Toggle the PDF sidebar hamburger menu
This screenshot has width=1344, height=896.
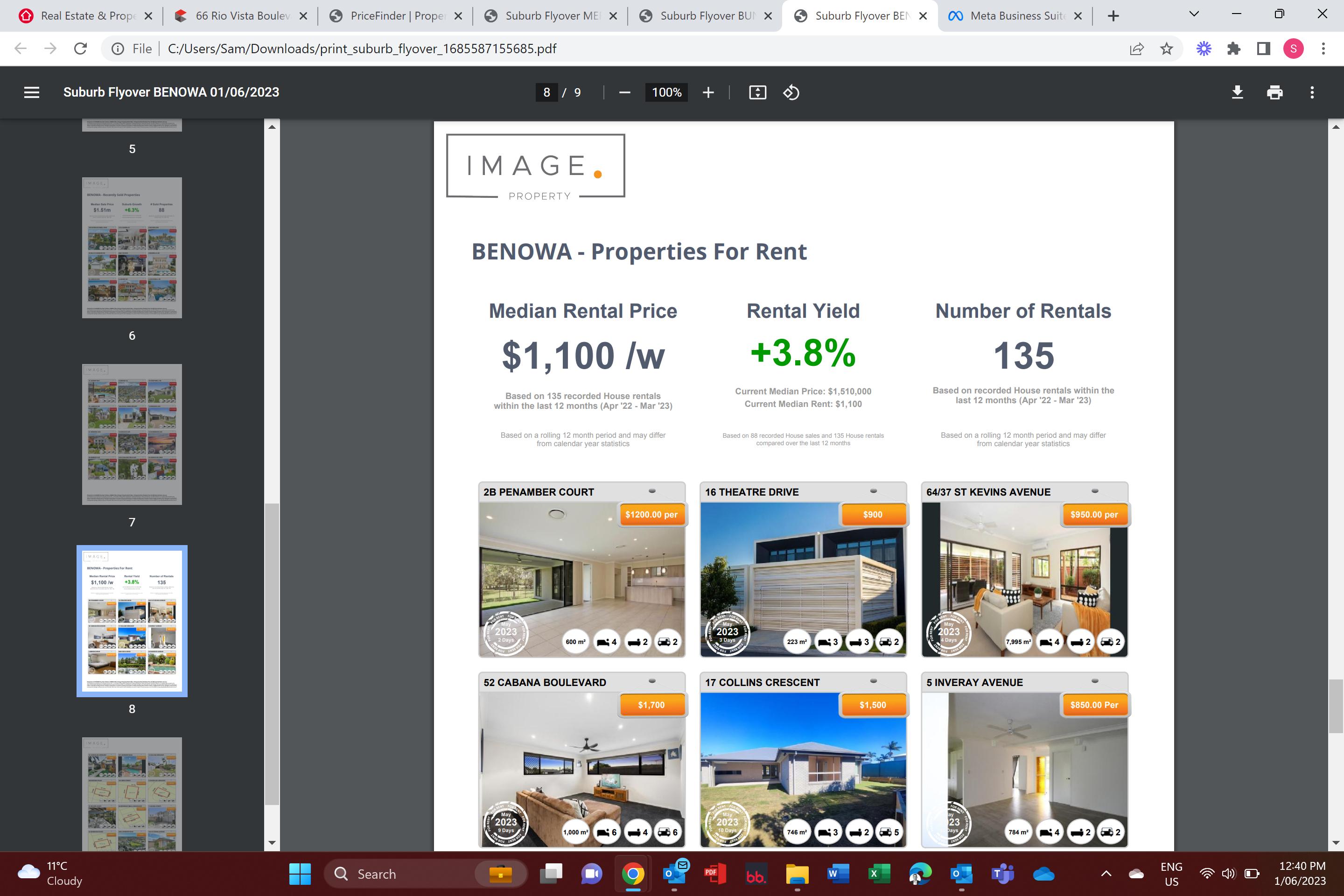coord(31,92)
